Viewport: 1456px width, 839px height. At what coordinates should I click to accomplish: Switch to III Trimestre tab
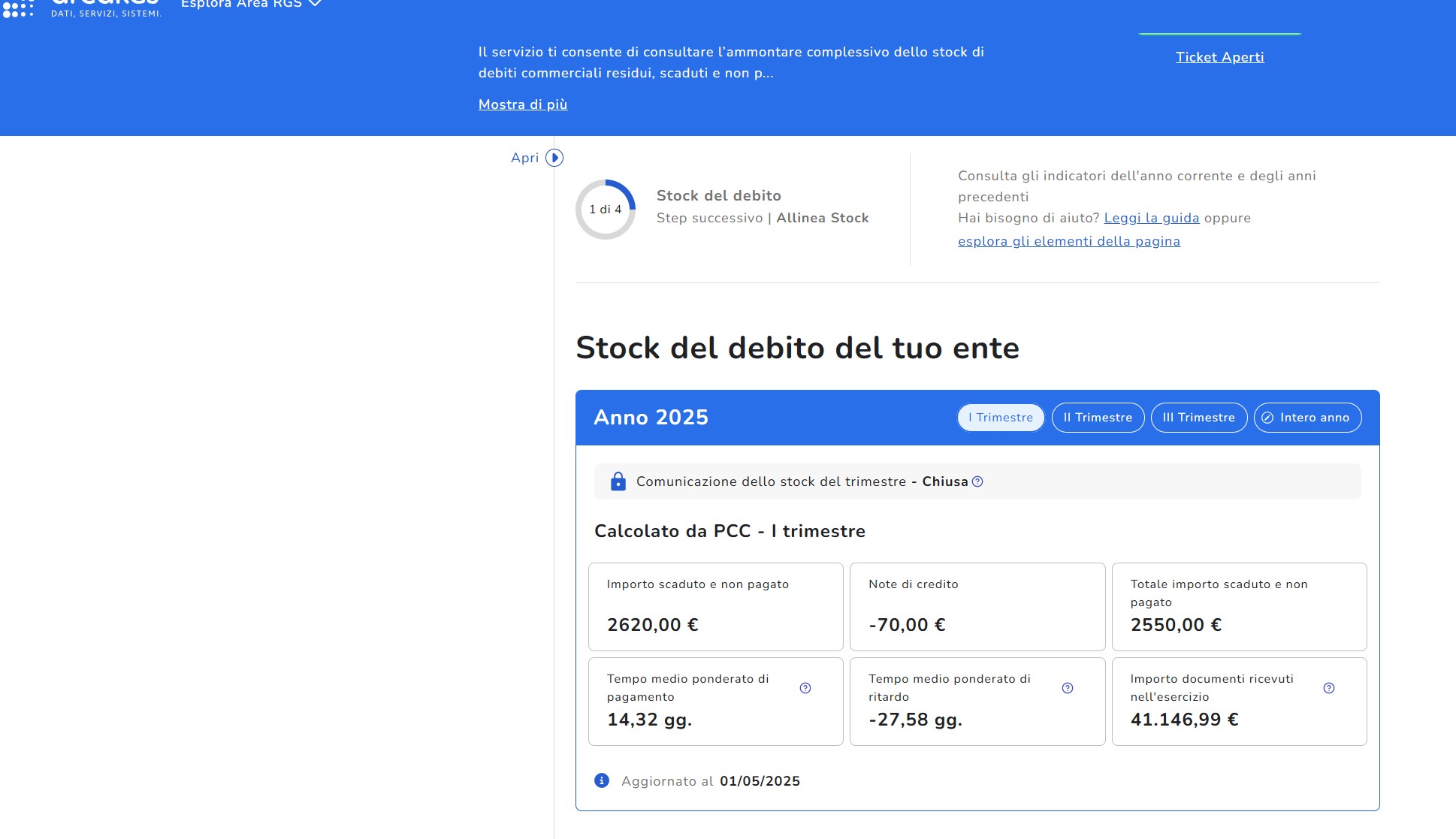1198,418
